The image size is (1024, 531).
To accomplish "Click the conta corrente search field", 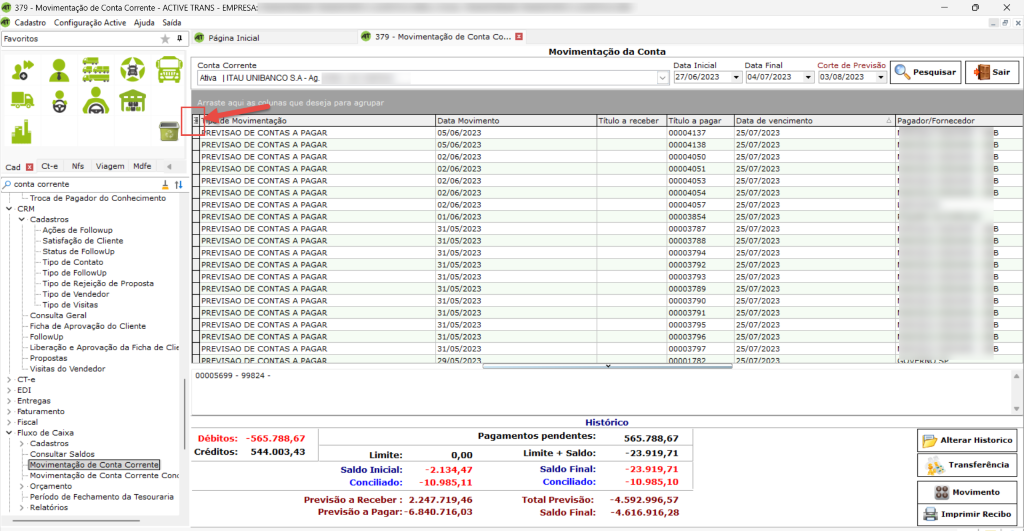I will coord(85,185).
